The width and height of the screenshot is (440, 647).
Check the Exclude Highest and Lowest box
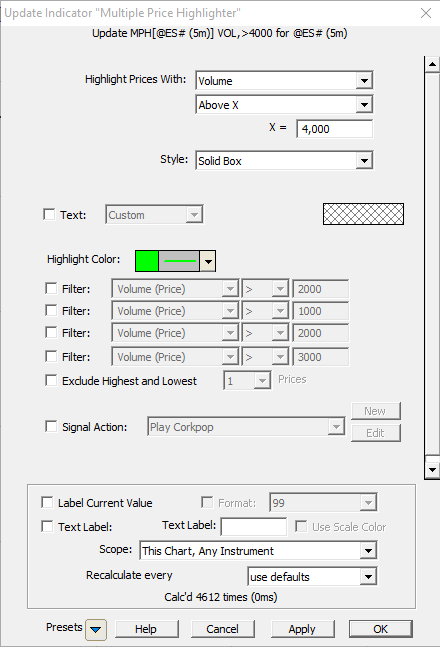(51, 380)
